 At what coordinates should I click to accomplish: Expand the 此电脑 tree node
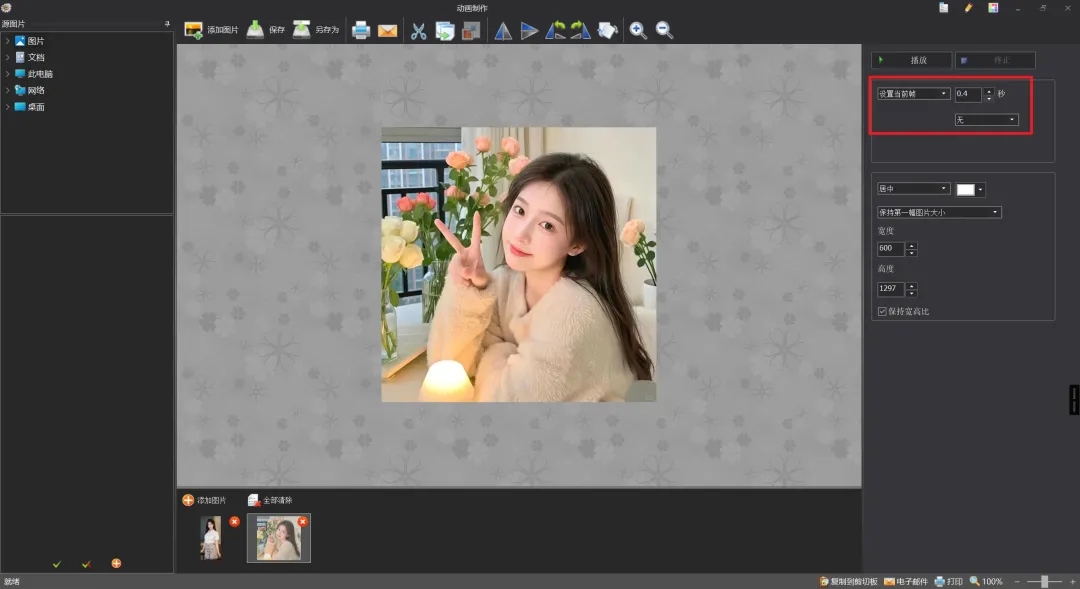tap(7, 74)
